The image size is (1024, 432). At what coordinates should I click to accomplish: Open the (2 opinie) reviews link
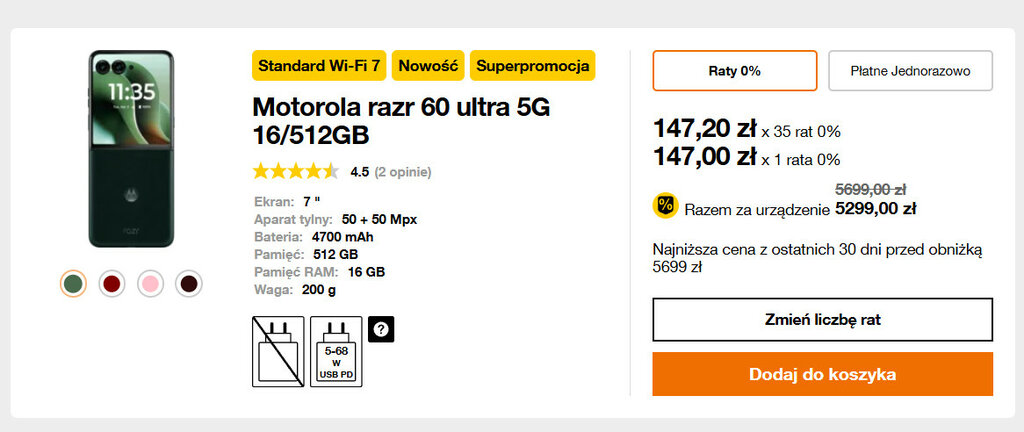click(x=403, y=172)
